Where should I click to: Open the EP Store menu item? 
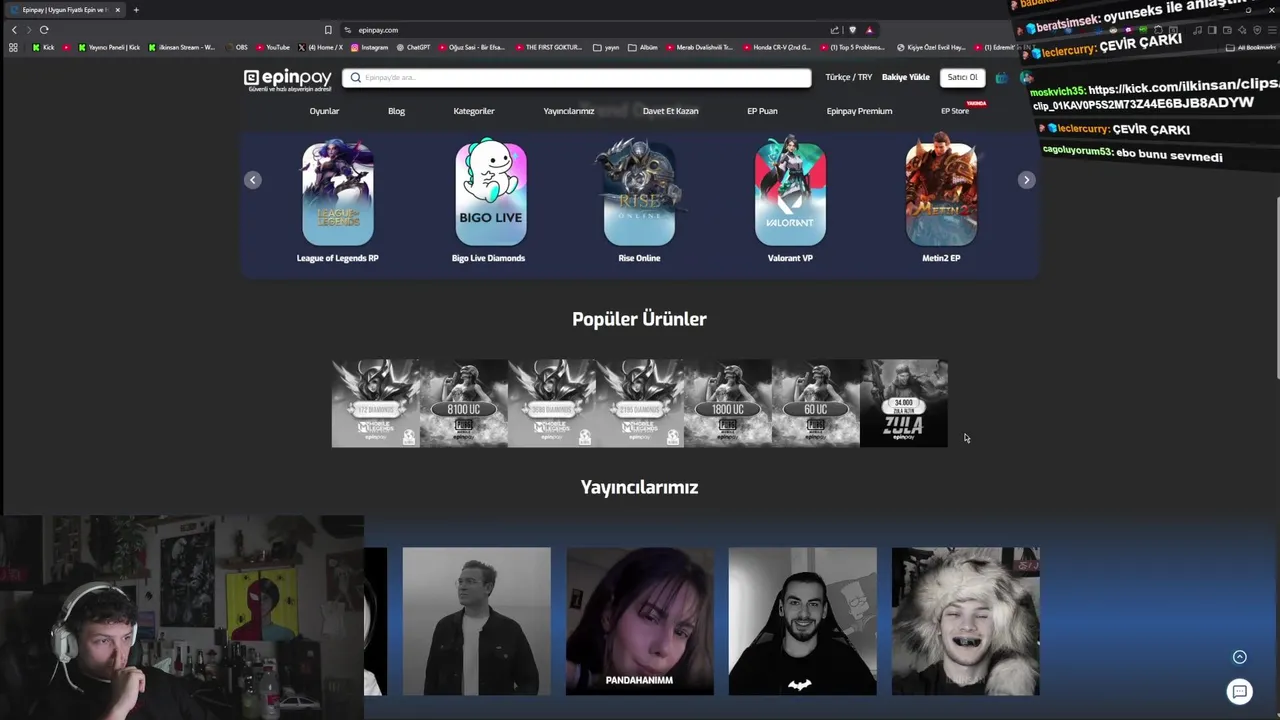point(955,111)
